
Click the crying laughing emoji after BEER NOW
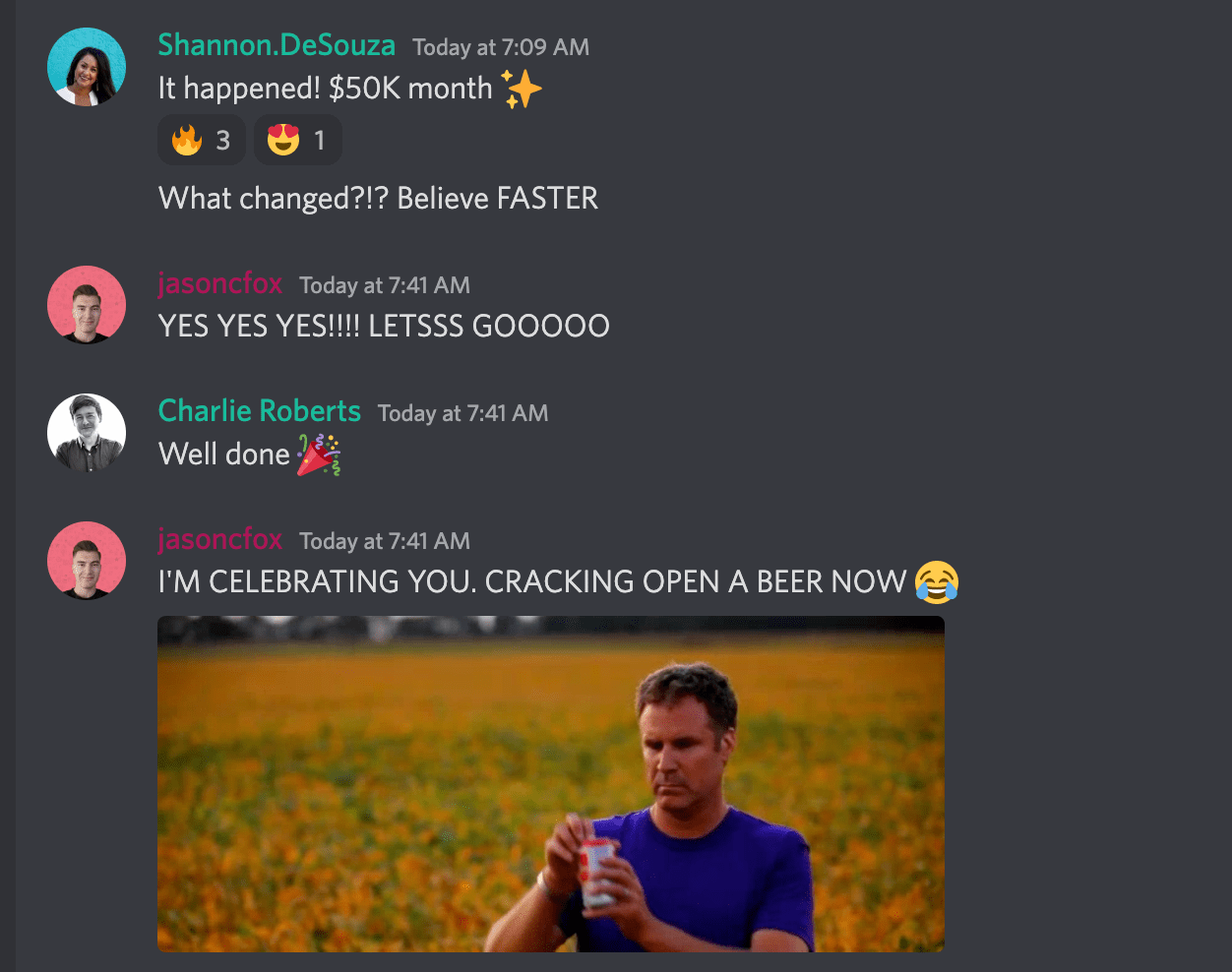point(937,581)
